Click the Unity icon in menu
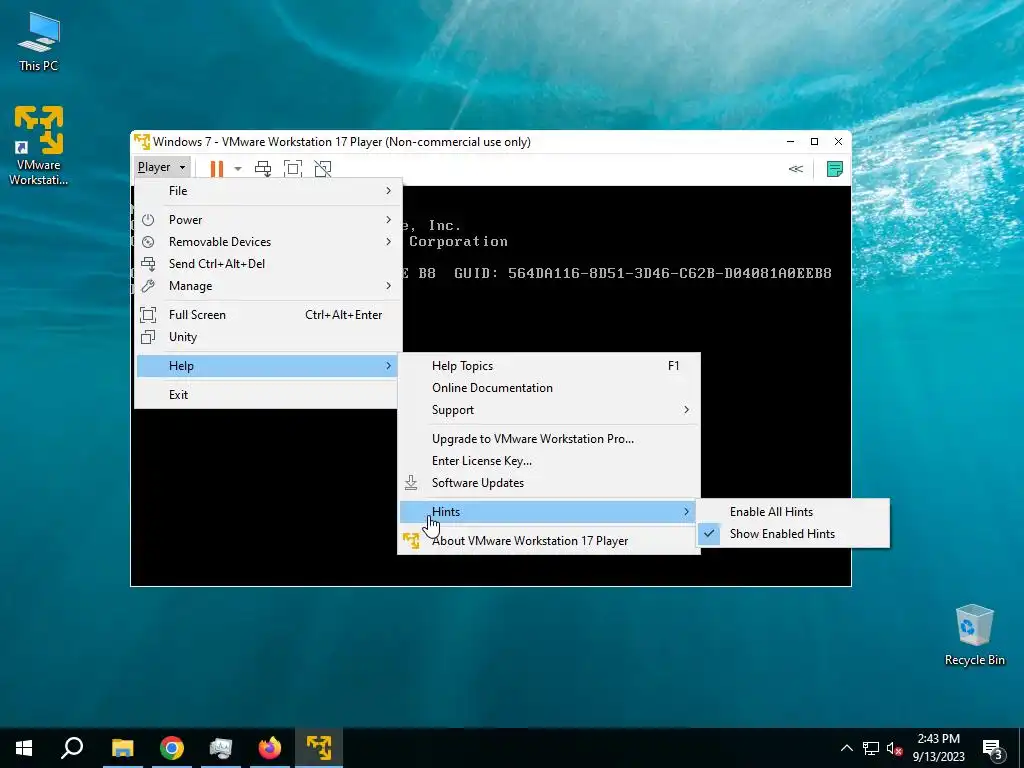The width and height of the screenshot is (1024, 768). point(148,337)
